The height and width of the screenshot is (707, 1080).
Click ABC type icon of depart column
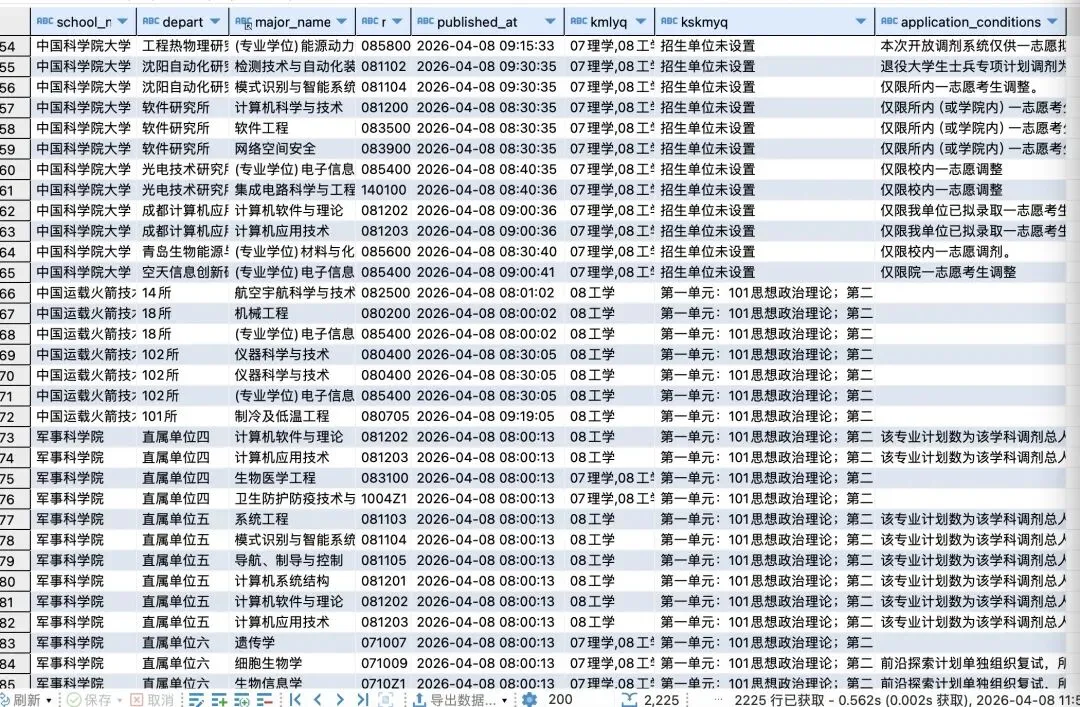[151, 21]
